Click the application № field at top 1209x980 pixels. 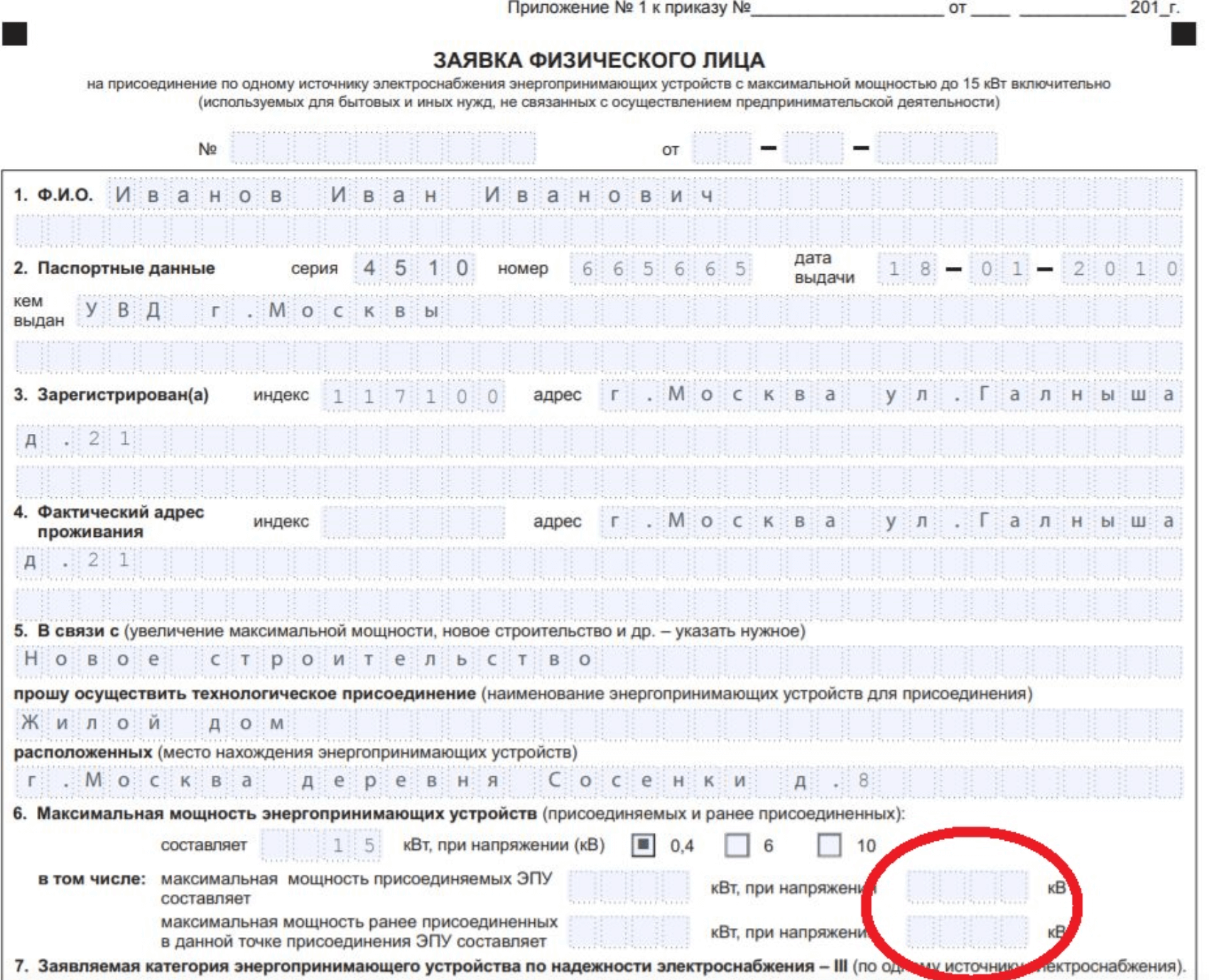point(383,148)
